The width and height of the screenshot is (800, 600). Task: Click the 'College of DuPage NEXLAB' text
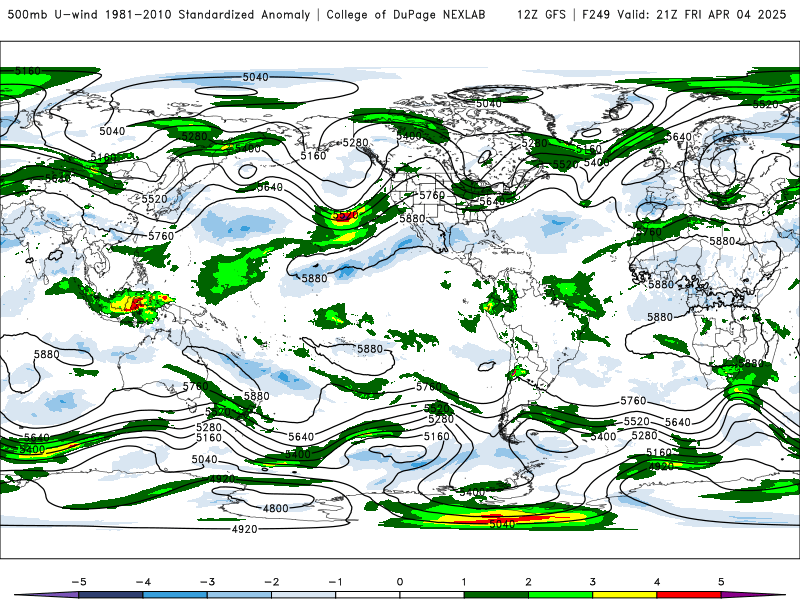[406, 14]
